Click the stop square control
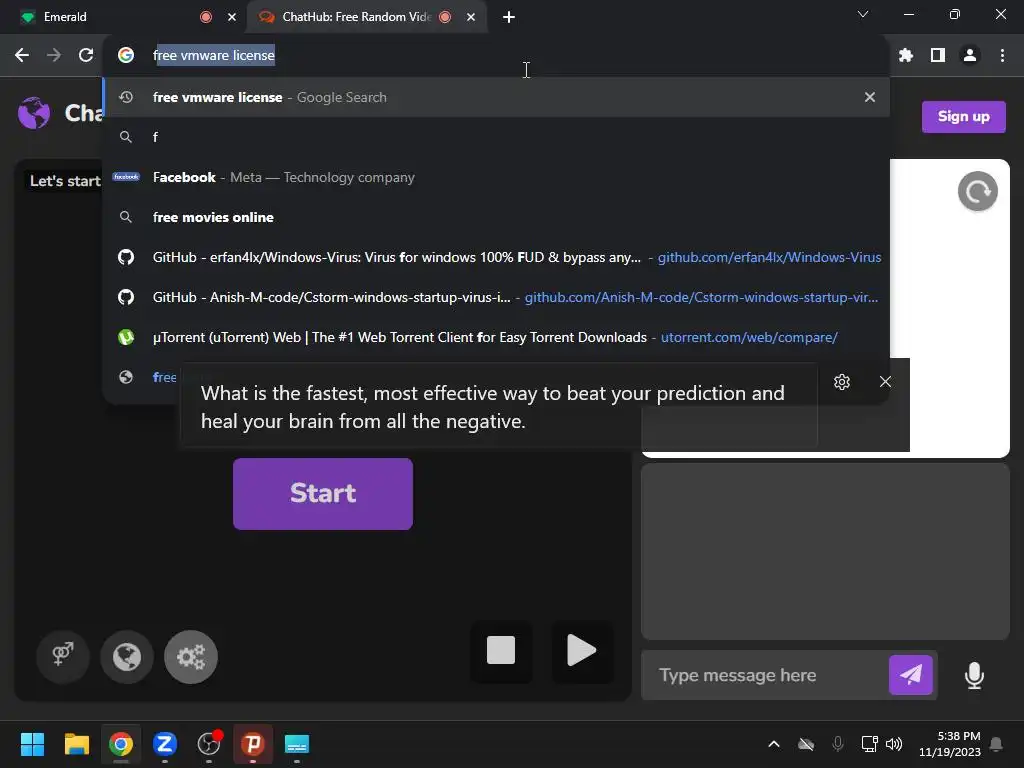The height and width of the screenshot is (768, 1024). (501, 650)
